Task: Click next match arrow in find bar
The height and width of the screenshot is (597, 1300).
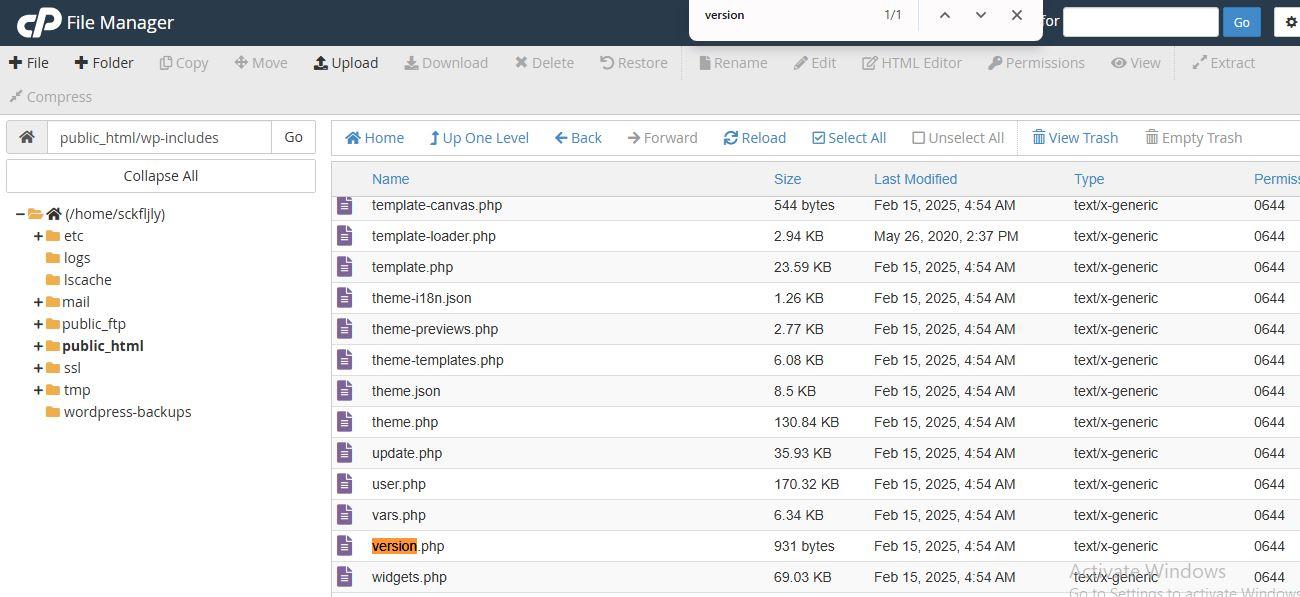Action: click(x=980, y=15)
